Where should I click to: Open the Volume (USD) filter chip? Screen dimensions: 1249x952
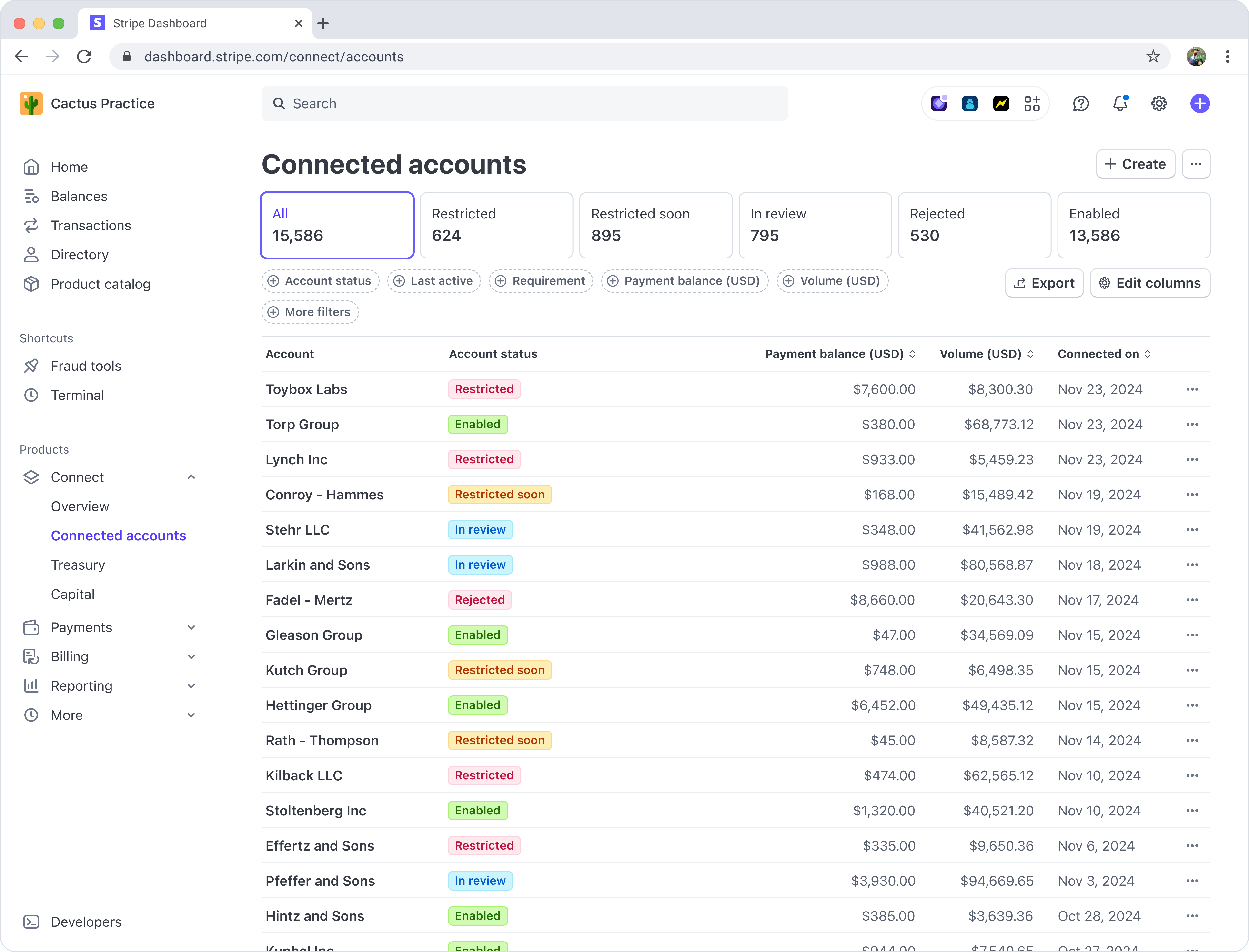pyautogui.click(x=832, y=281)
